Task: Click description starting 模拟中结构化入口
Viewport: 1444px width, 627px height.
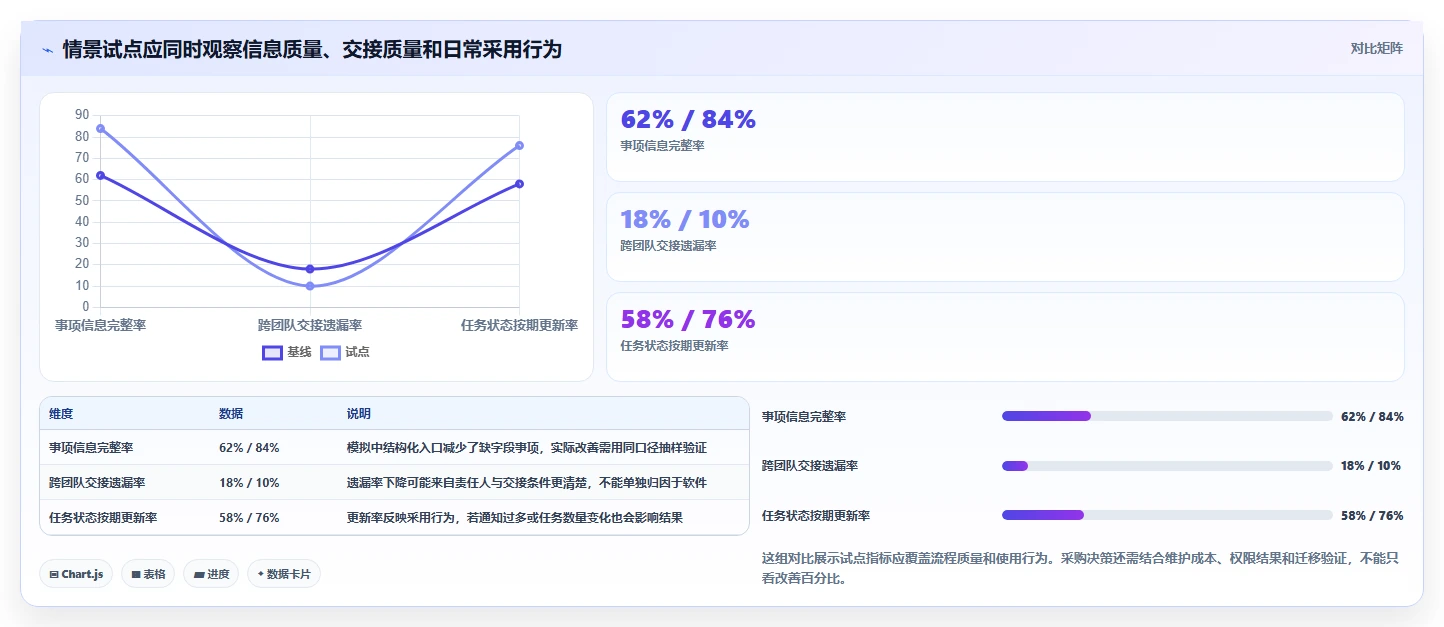Action: (527, 448)
